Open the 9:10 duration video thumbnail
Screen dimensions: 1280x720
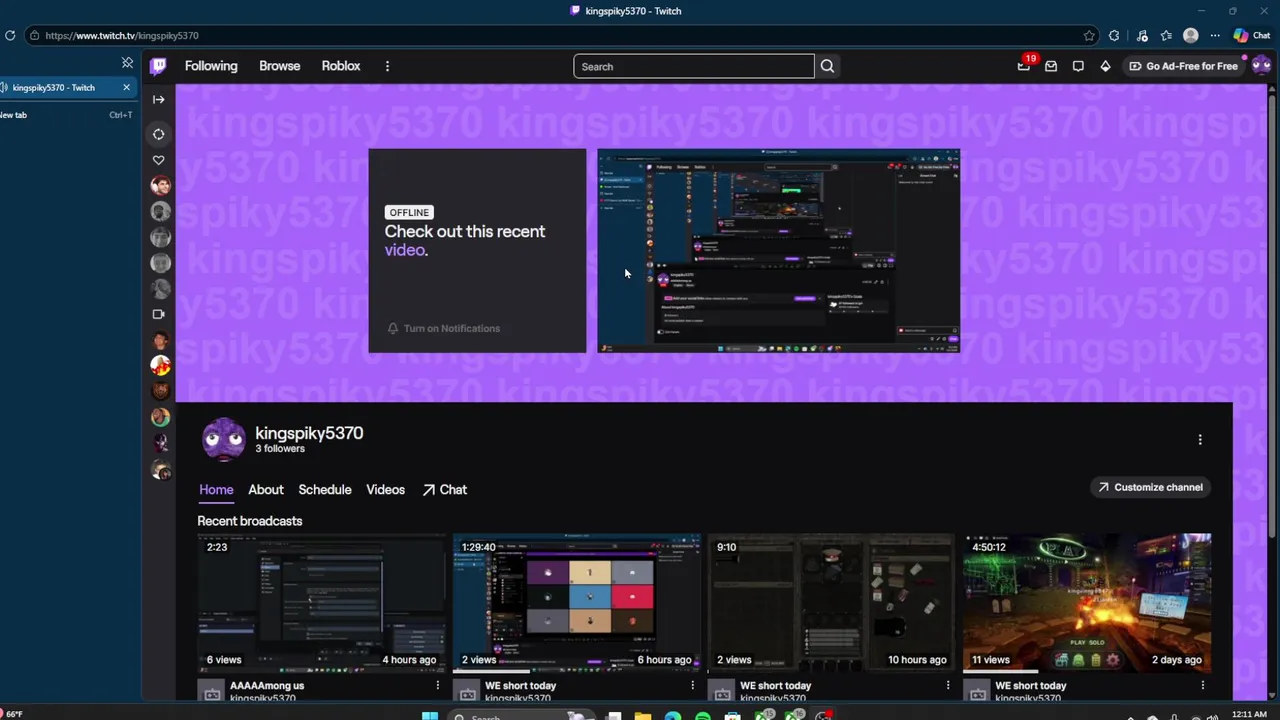832,603
